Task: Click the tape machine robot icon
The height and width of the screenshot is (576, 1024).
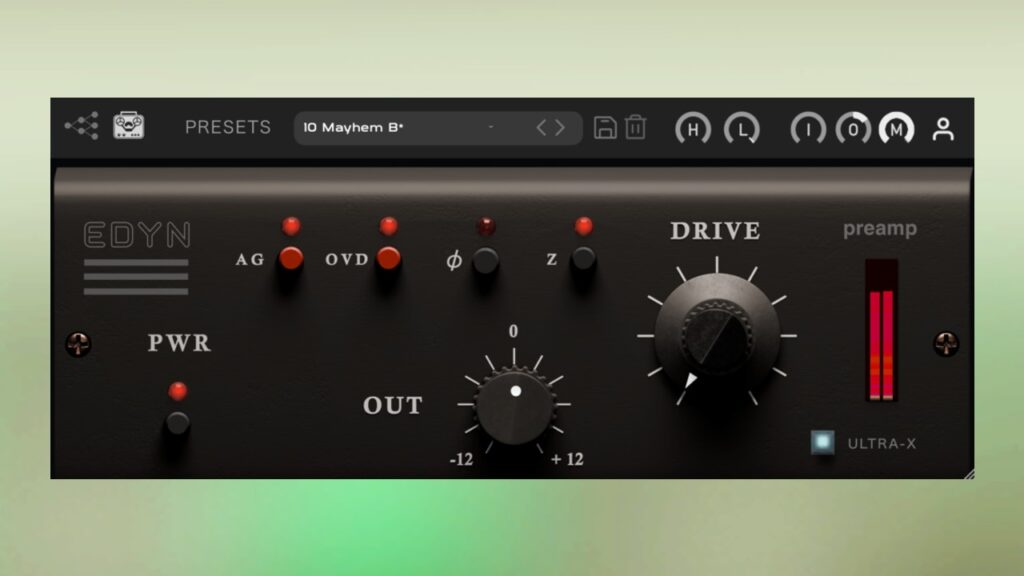Action: (x=129, y=125)
